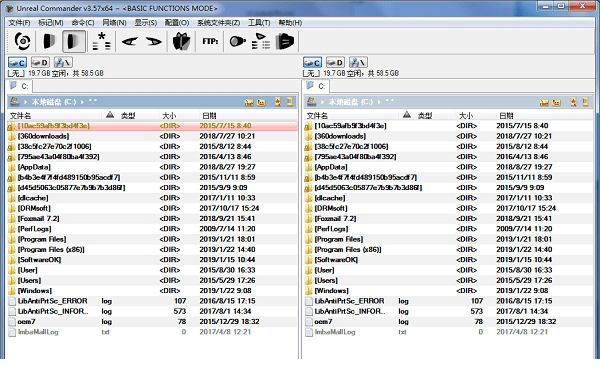The image size is (600, 373).
Task: Click the asterisk select-group toolbar icon
Action: pos(102,41)
